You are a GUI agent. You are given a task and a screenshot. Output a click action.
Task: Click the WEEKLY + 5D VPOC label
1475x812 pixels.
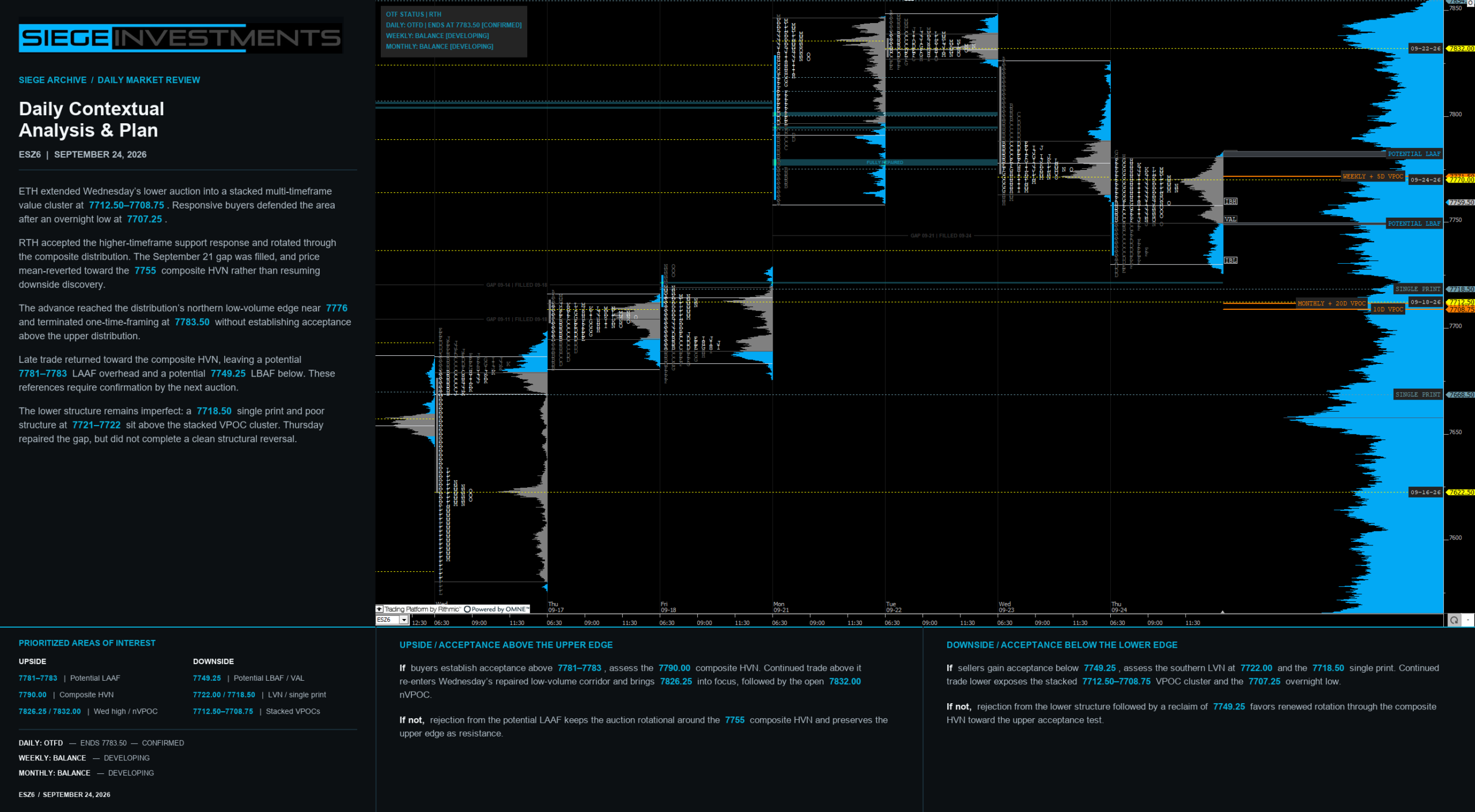pyautogui.click(x=1373, y=177)
